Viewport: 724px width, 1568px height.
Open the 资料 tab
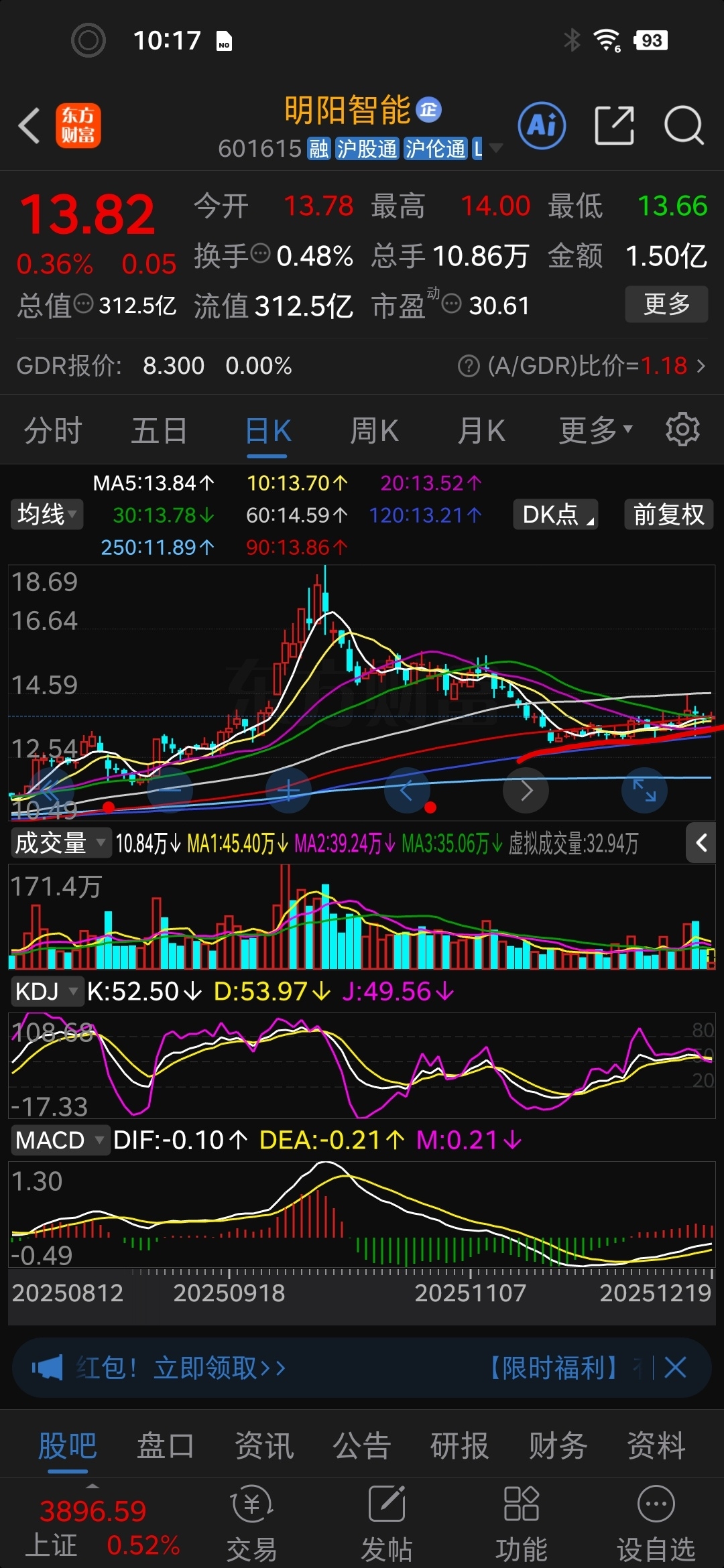(x=656, y=1445)
